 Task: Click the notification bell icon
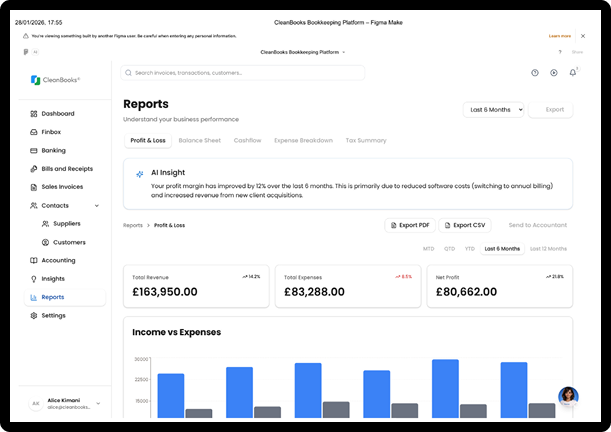tap(573, 73)
